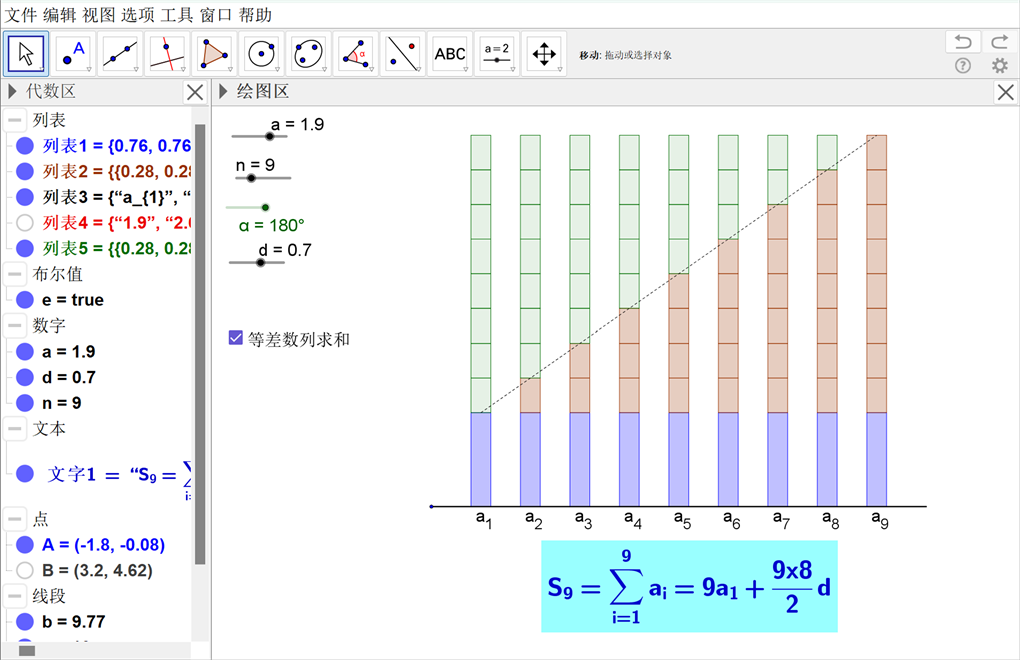Show hidden object 列表4
This screenshot has height=660, width=1020.
25,222
